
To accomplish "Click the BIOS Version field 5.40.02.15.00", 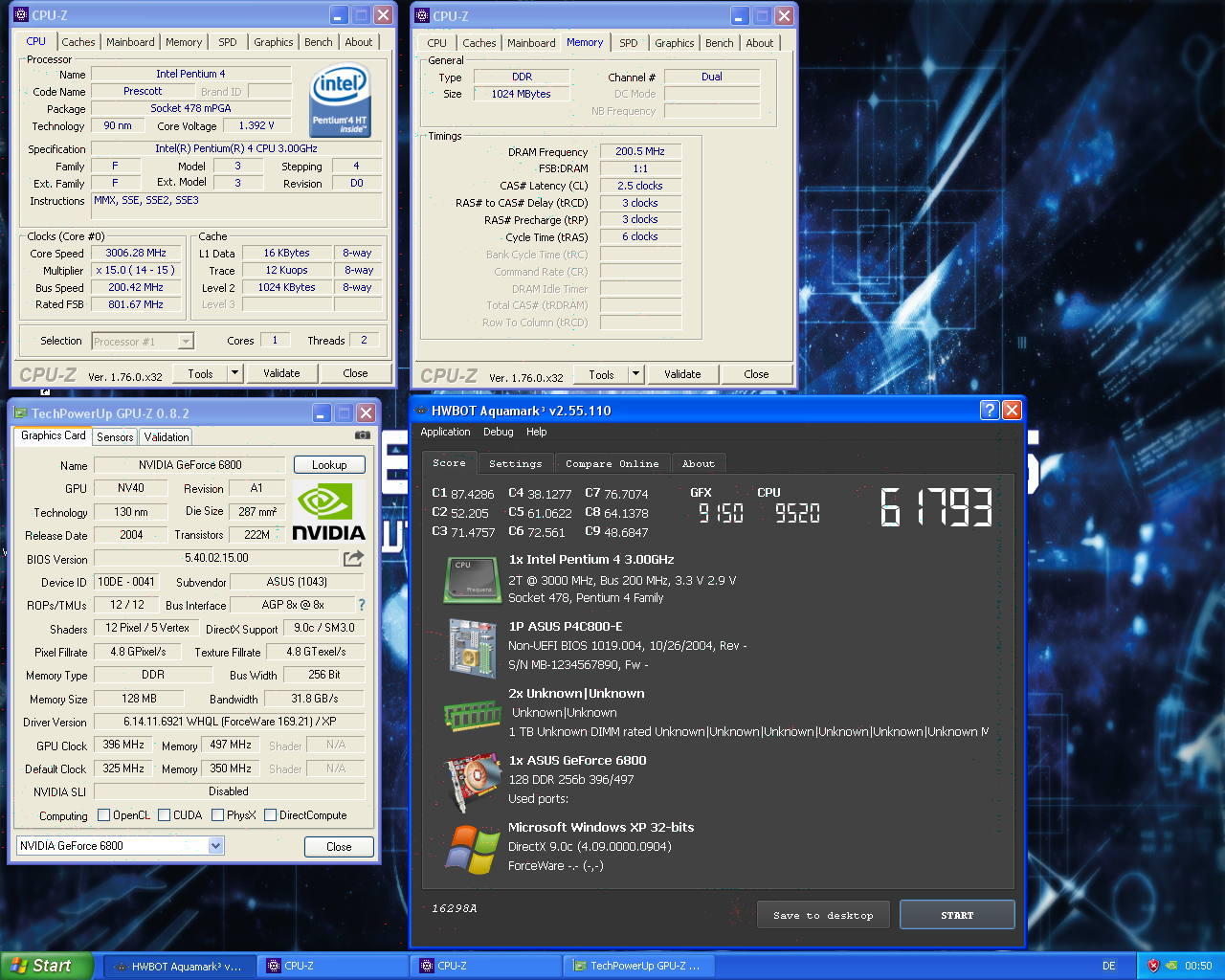I will tap(216, 558).
